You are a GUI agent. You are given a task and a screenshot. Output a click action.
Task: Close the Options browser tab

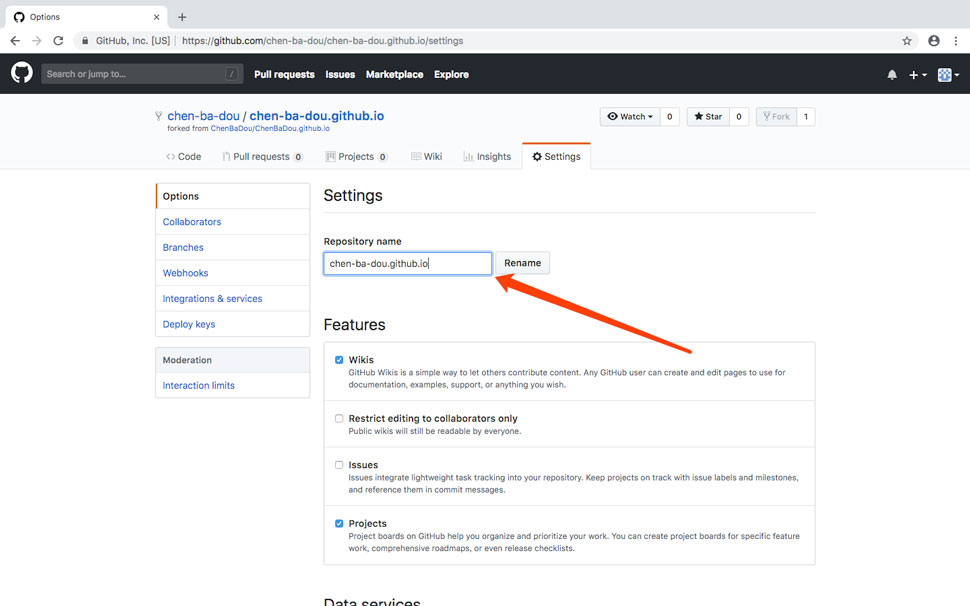coord(157,17)
